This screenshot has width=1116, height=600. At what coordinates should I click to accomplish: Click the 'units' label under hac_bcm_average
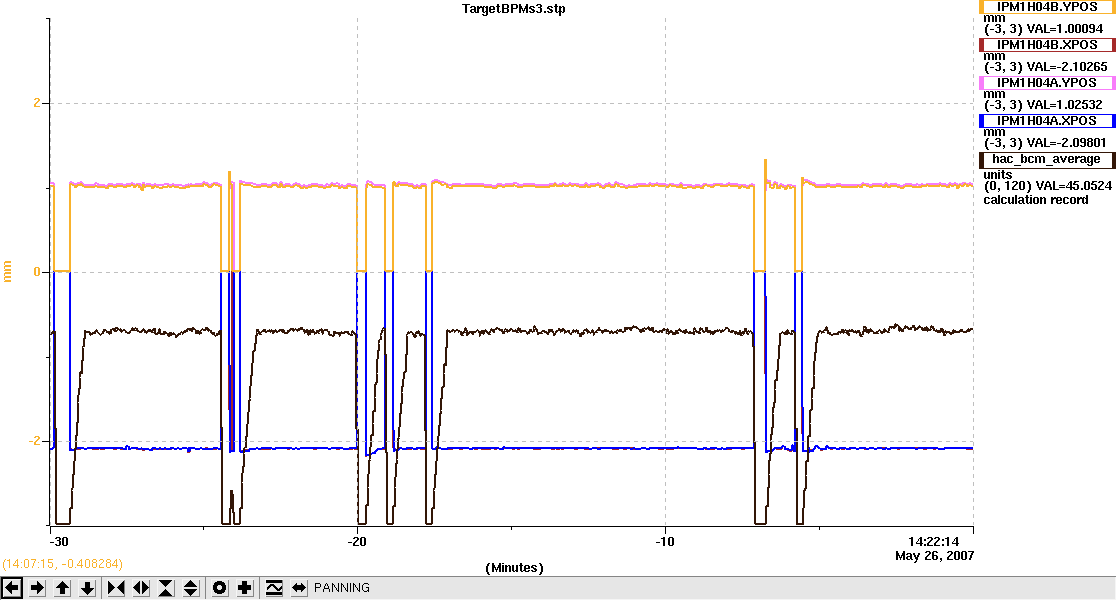998,174
